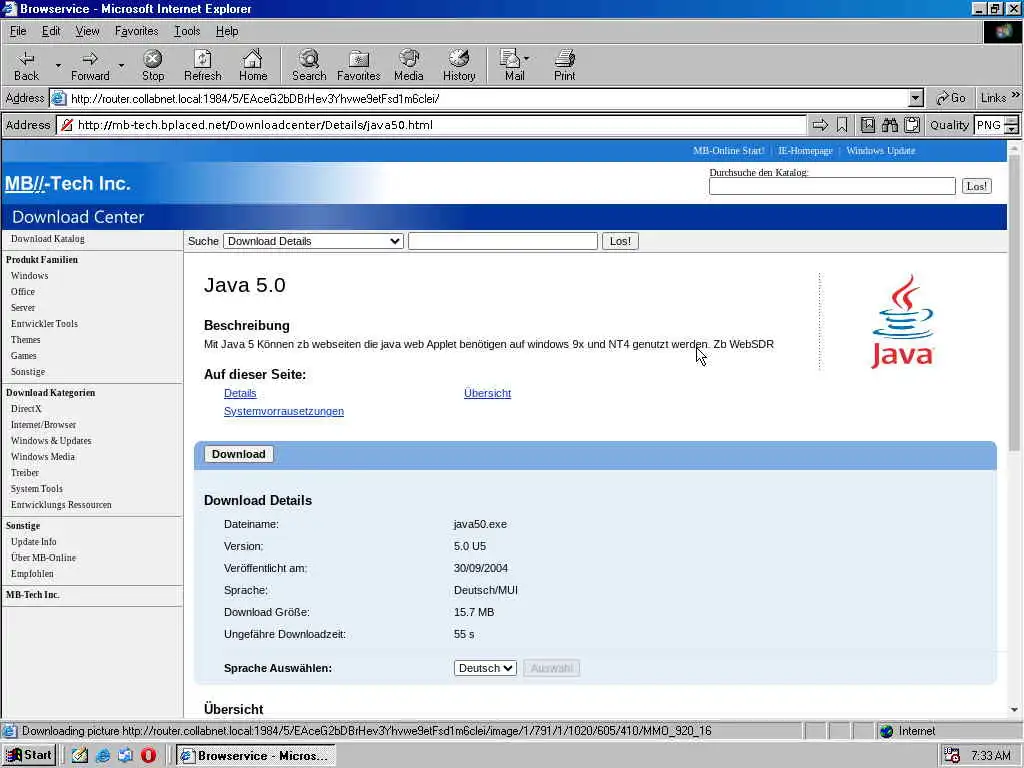Image resolution: width=1024 pixels, height=768 pixels.
Task: Open Internet Explorer from quick launch
Action: [x=103, y=756]
